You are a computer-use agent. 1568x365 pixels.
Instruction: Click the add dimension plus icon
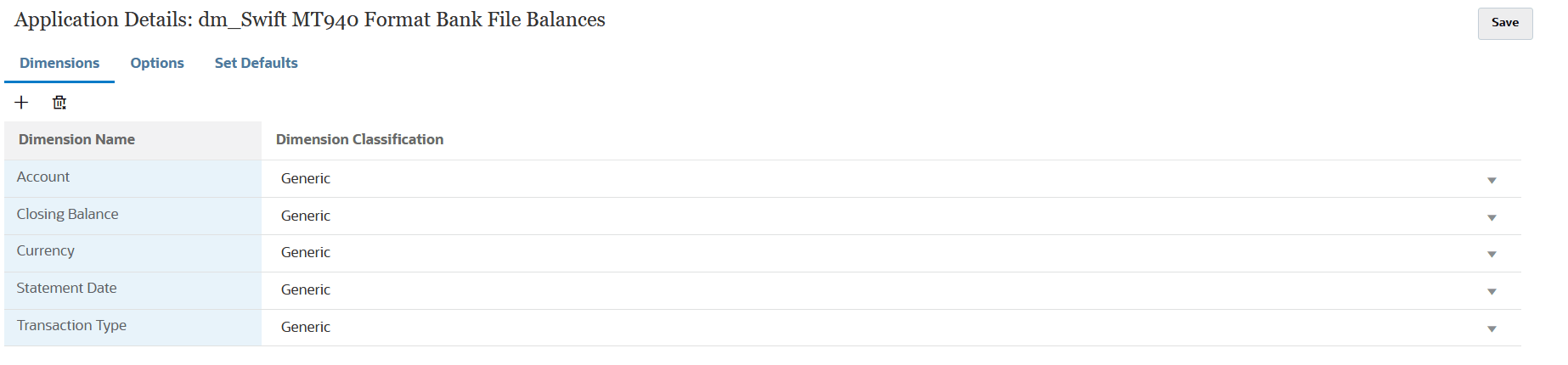22,103
